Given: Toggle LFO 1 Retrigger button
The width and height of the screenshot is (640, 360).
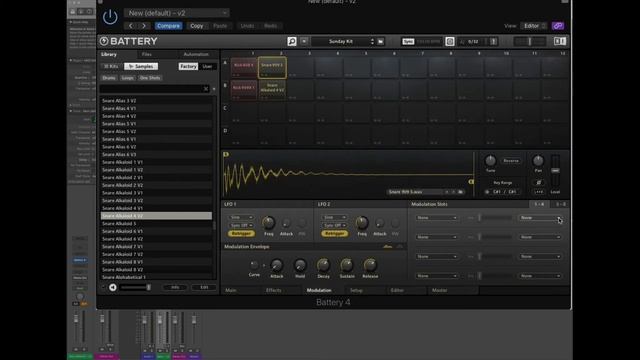Looking at the screenshot, I should pos(241,233).
